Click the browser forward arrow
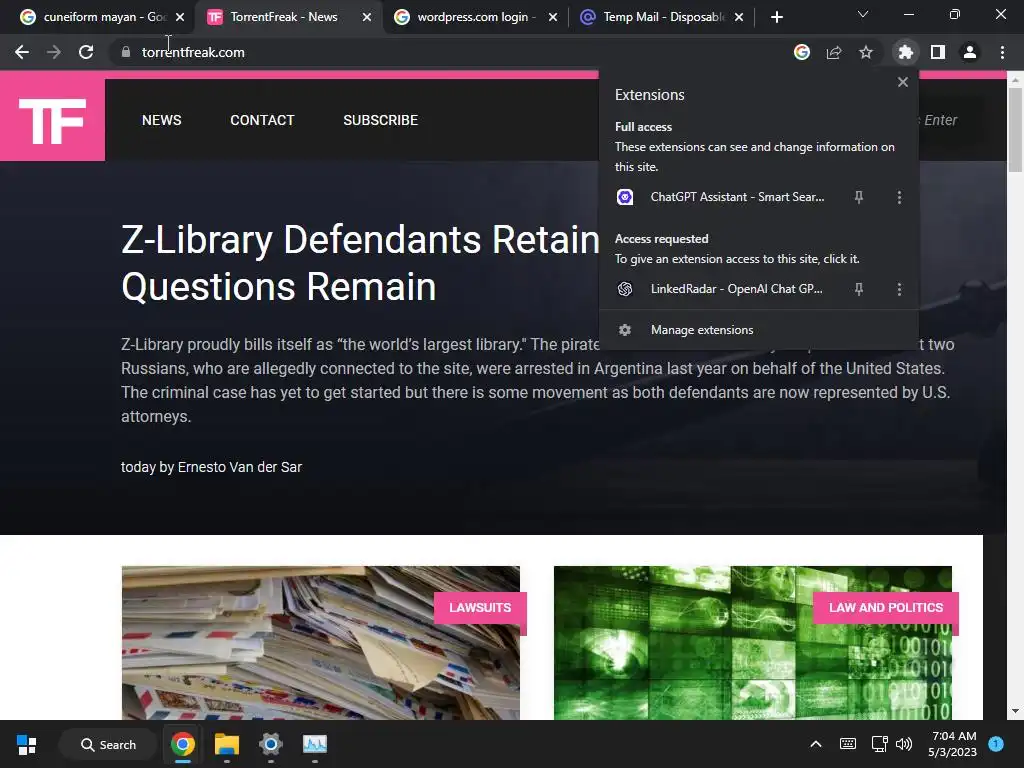 [x=54, y=52]
